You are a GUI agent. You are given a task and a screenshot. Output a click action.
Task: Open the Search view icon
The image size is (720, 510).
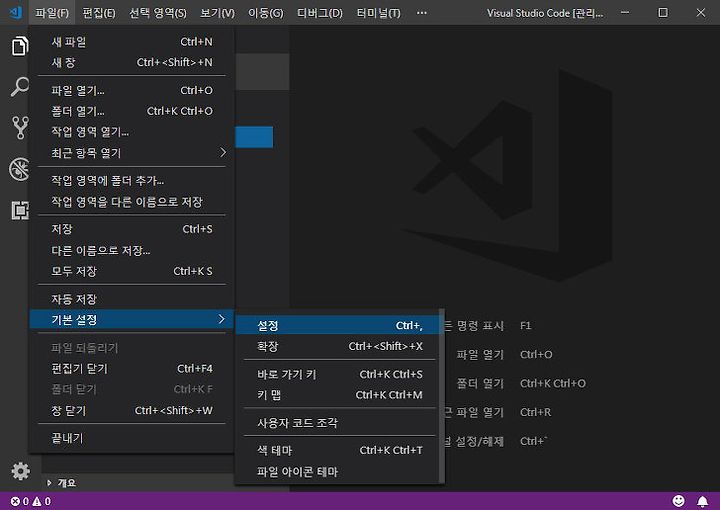[20, 86]
